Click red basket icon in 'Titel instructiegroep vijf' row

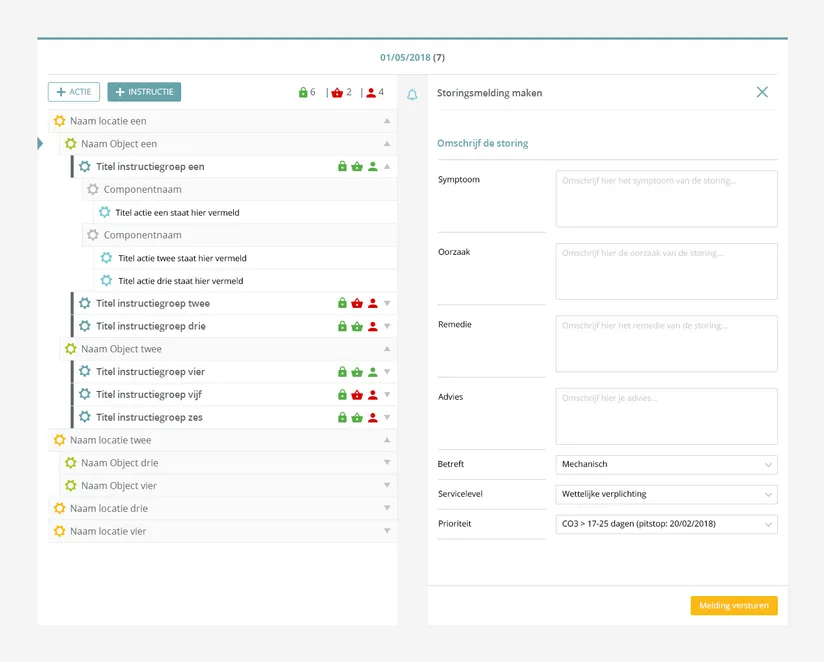tap(357, 395)
